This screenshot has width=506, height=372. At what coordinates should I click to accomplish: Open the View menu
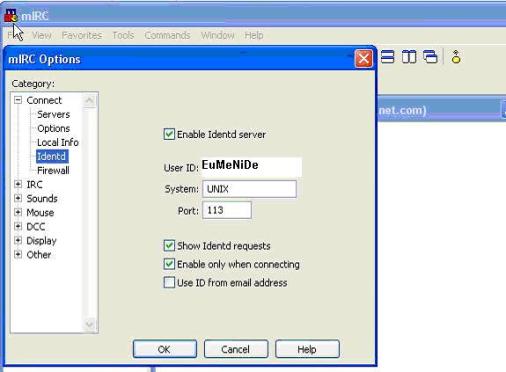click(42, 35)
